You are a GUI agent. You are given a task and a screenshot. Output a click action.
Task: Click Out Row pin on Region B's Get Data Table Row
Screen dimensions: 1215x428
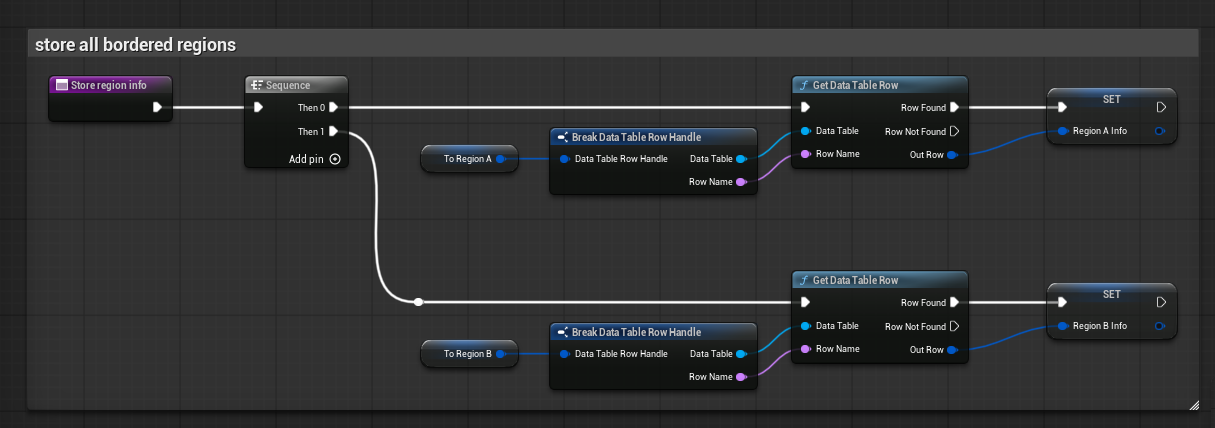pos(952,350)
